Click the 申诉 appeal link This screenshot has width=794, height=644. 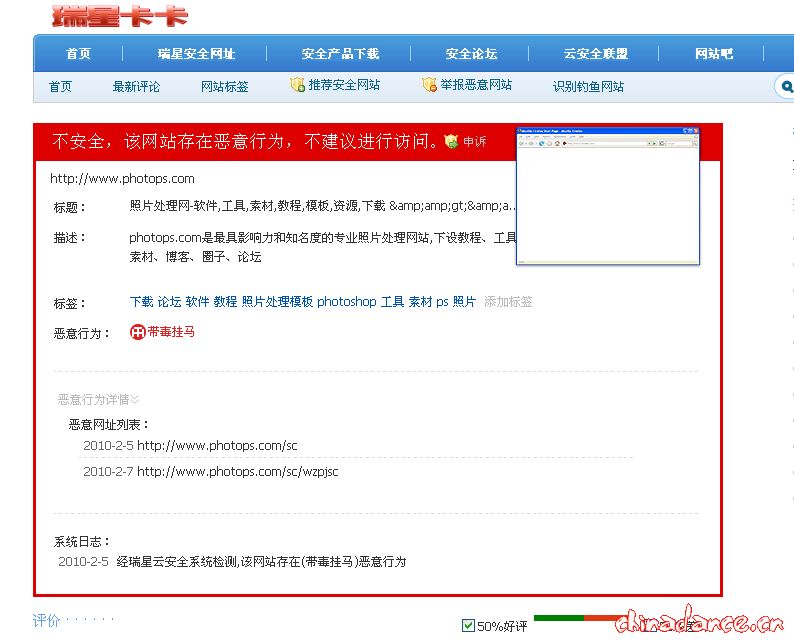tap(474, 142)
